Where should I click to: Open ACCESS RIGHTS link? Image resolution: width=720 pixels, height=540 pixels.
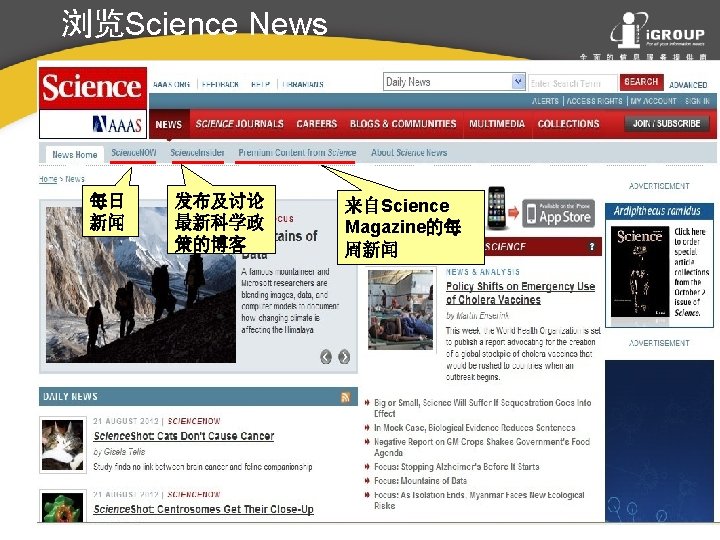[x=595, y=101]
